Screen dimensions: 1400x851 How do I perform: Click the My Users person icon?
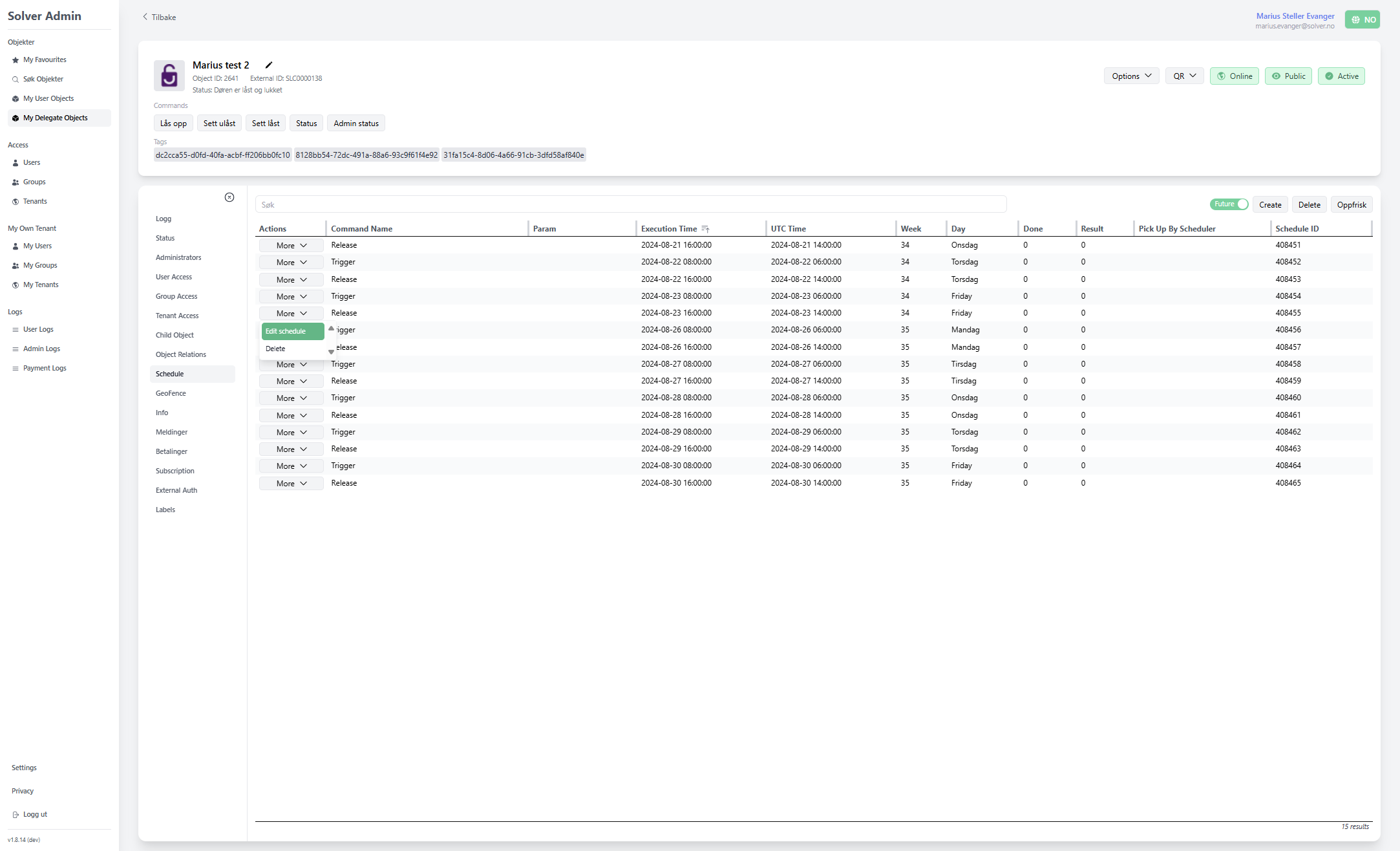(16, 246)
